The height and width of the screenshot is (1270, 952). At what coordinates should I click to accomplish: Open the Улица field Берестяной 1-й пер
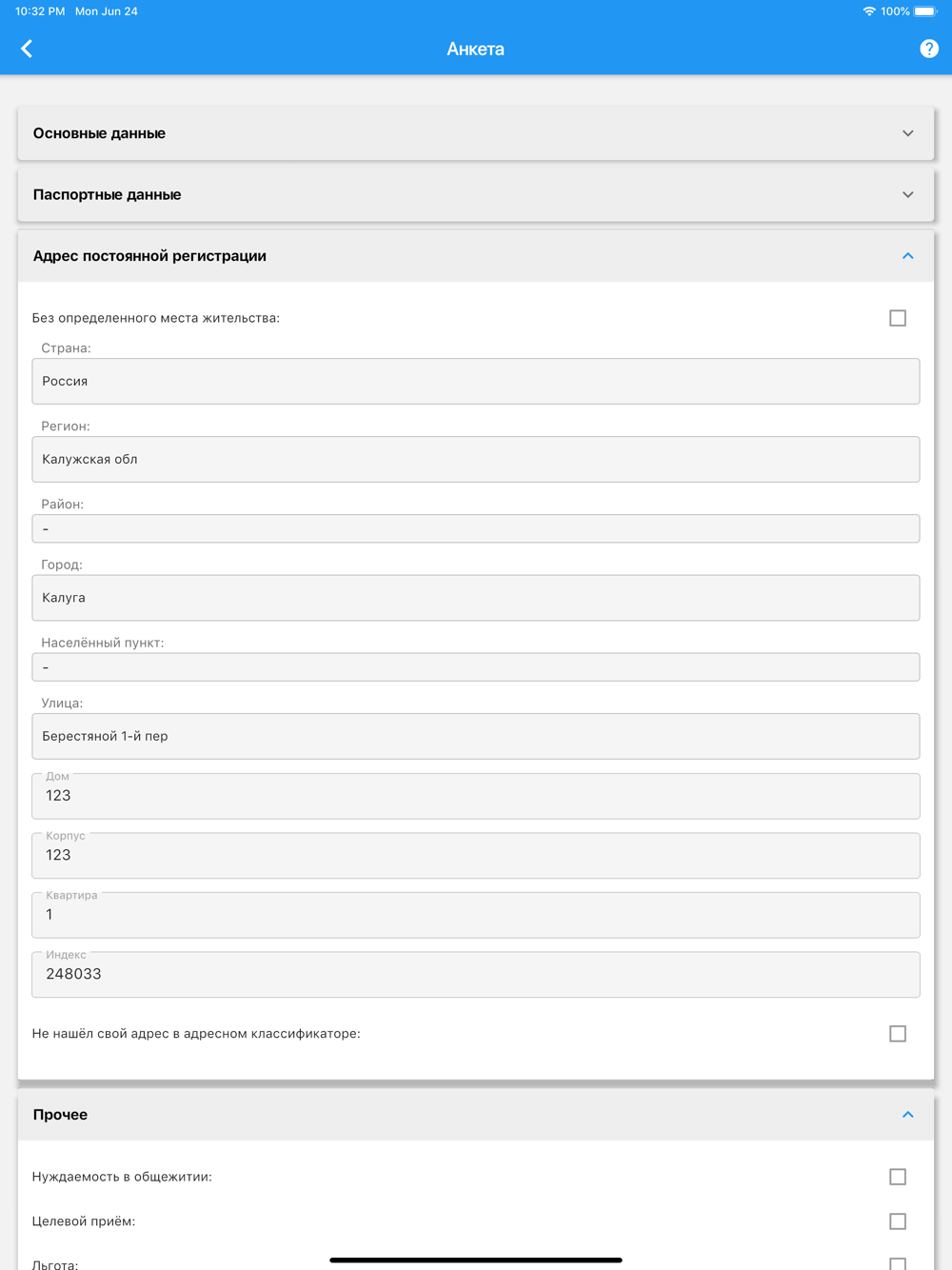pos(476,736)
